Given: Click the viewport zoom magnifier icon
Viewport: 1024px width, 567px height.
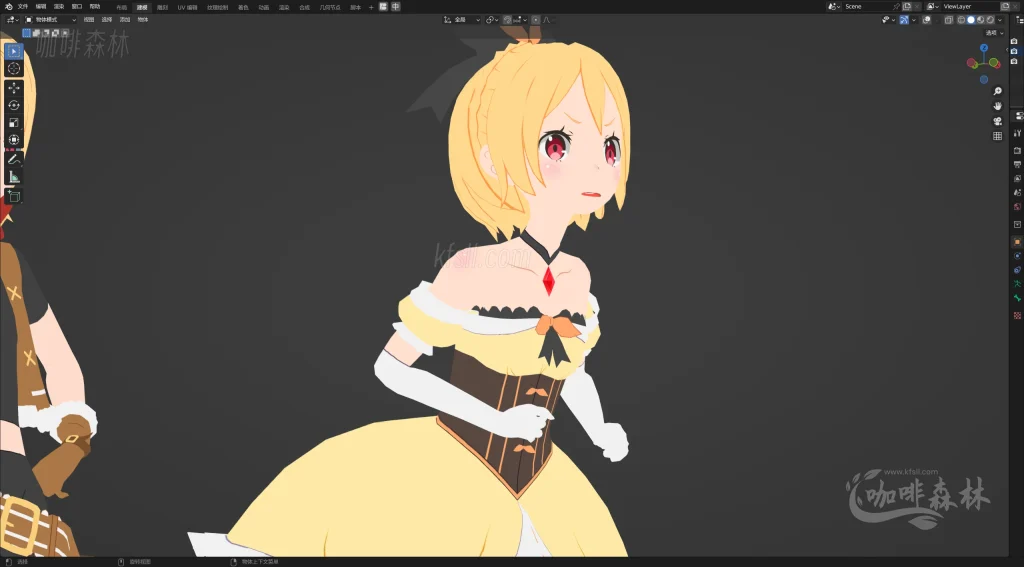Looking at the screenshot, I should click(997, 91).
